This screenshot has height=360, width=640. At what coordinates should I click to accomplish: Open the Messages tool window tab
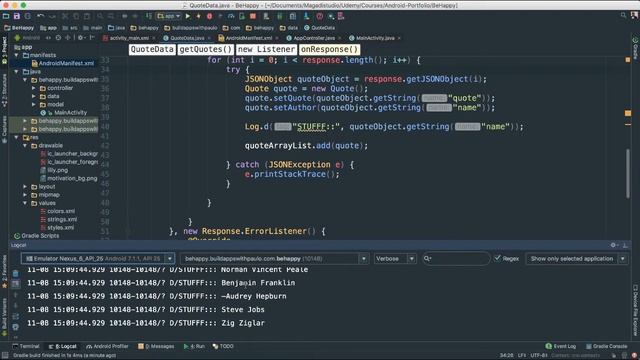[156, 346]
